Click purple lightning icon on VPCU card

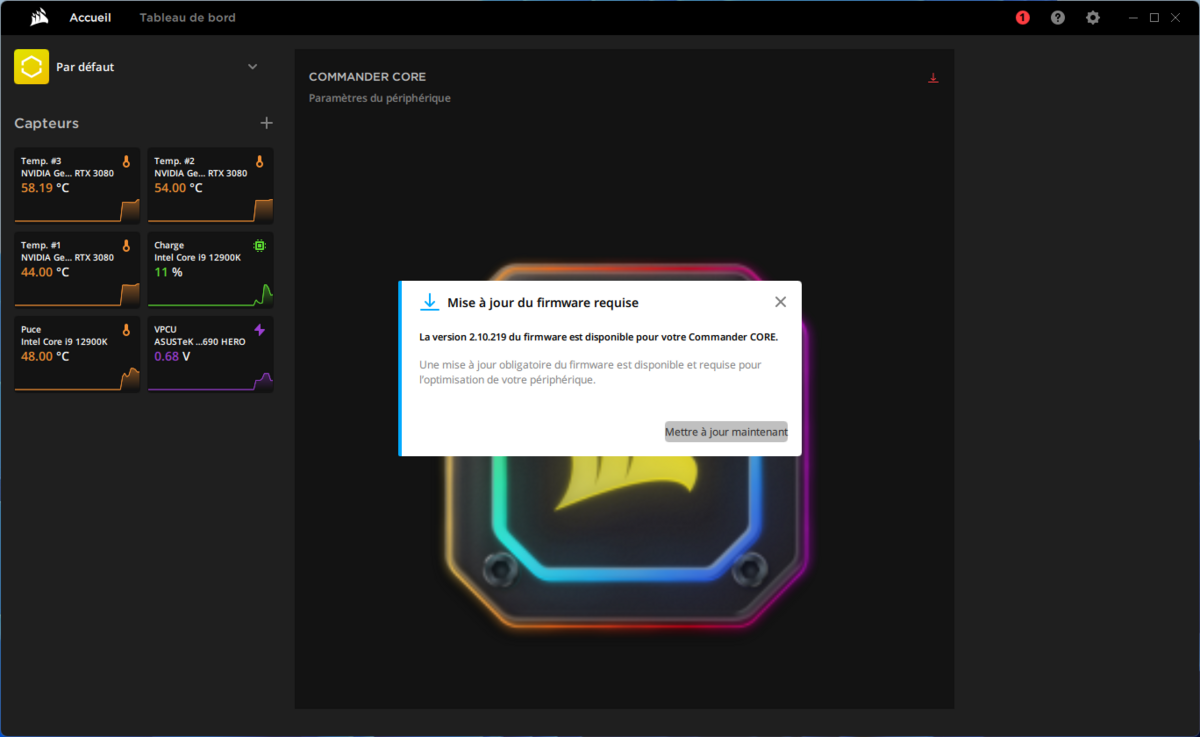(259, 329)
